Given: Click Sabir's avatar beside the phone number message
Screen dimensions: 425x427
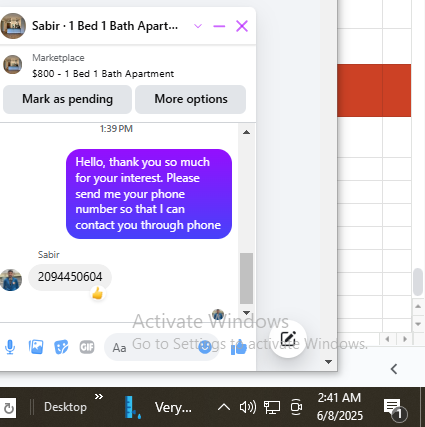Looking at the screenshot, I should (x=11, y=280).
